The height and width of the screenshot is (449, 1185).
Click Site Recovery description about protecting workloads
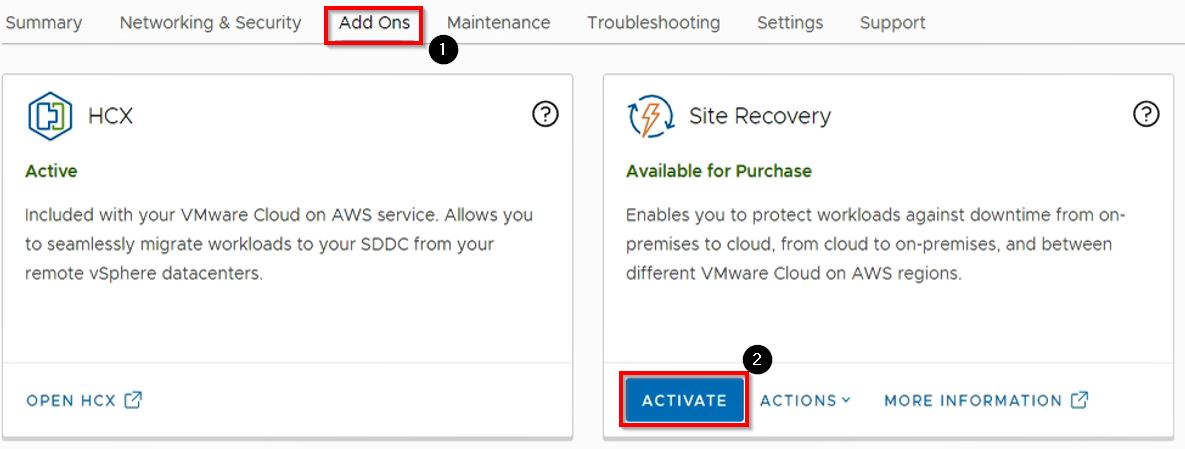pyautogui.click(x=876, y=243)
